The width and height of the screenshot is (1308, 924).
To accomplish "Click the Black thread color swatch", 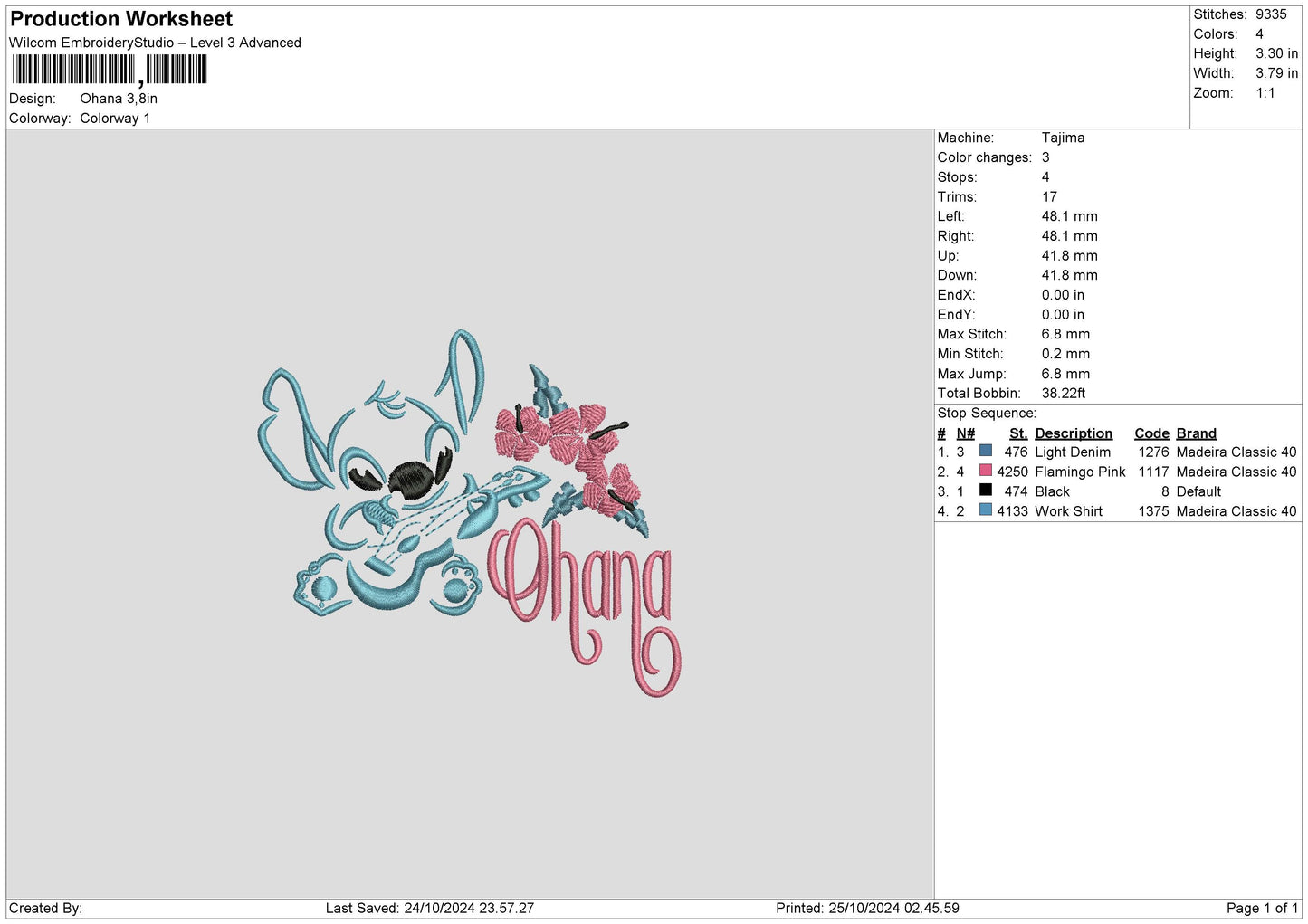I will click(986, 491).
